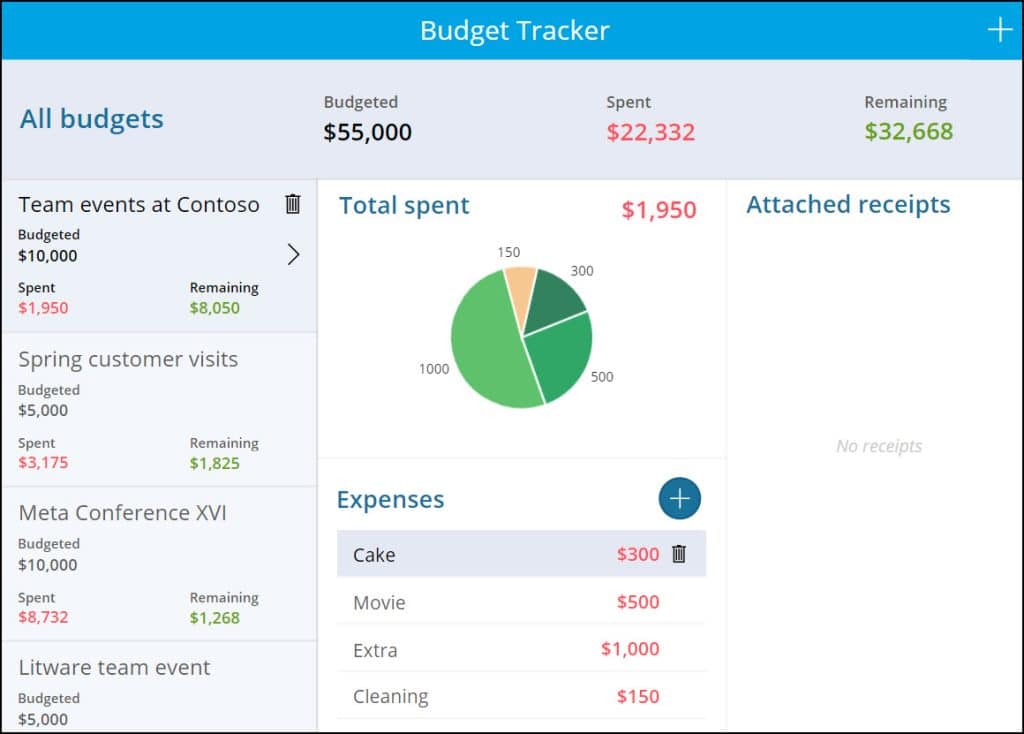Open Team events at Contoso details chevron
Viewport: 1024px width, 734px height.
click(x=293, y=255)
